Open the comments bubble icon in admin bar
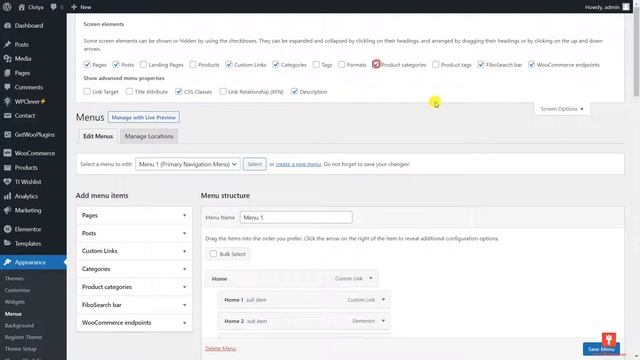Screen dimensions: 640x360 [53, 7]
